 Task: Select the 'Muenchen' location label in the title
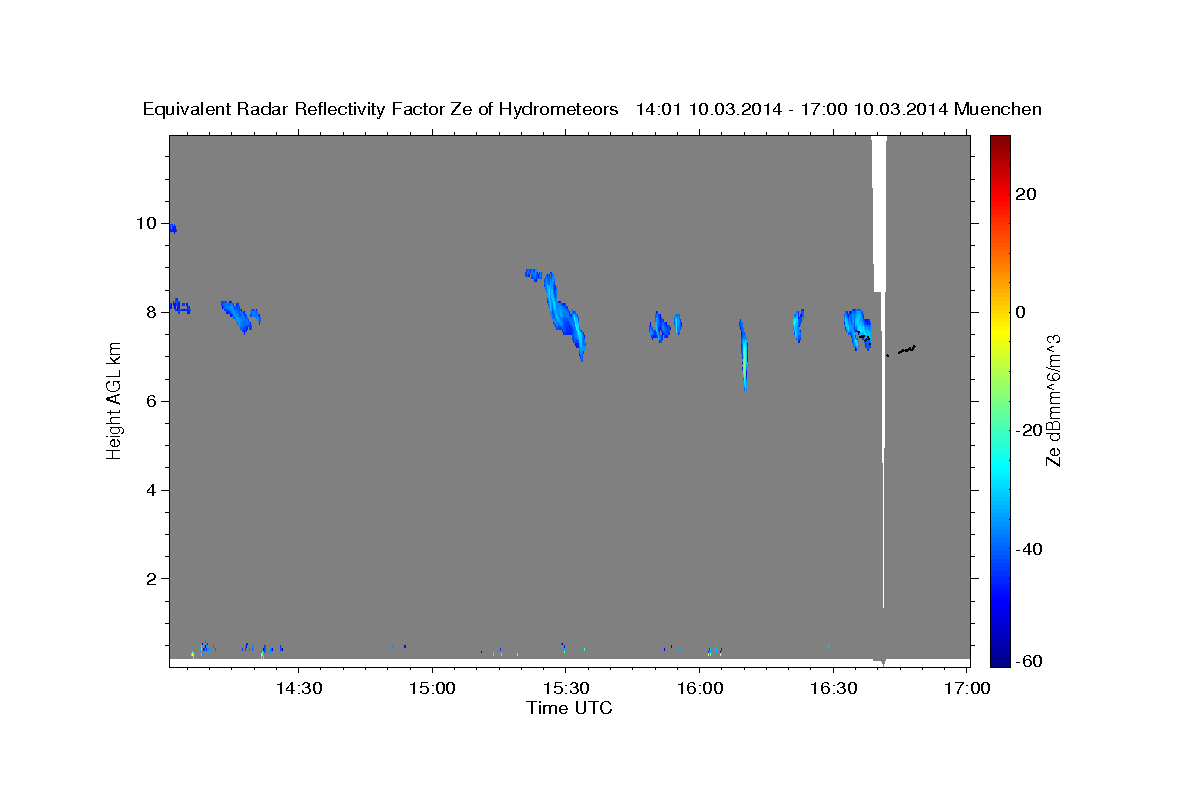tap(998, 109)
